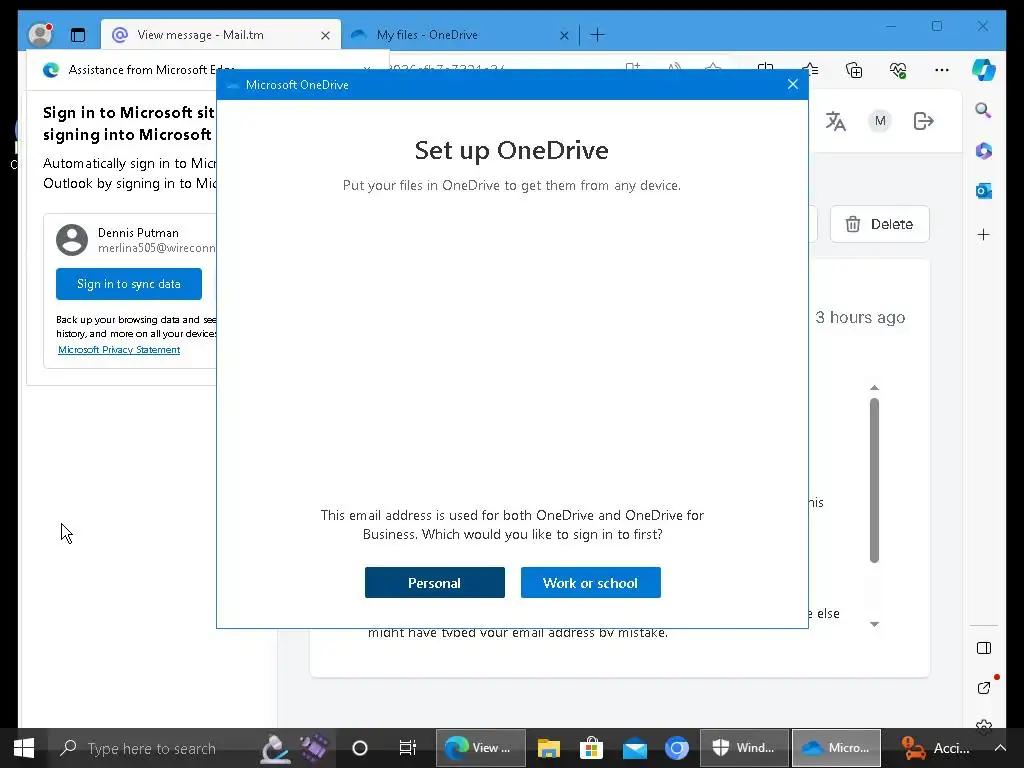Open Outlook sidebar icon
The image size is (1024, 768).
984,191
